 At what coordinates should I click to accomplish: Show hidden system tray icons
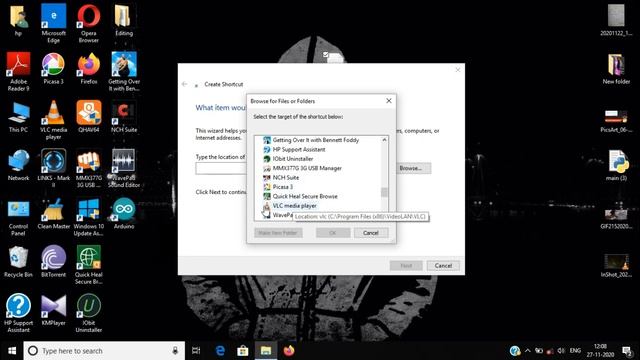(x=527, y=351)
